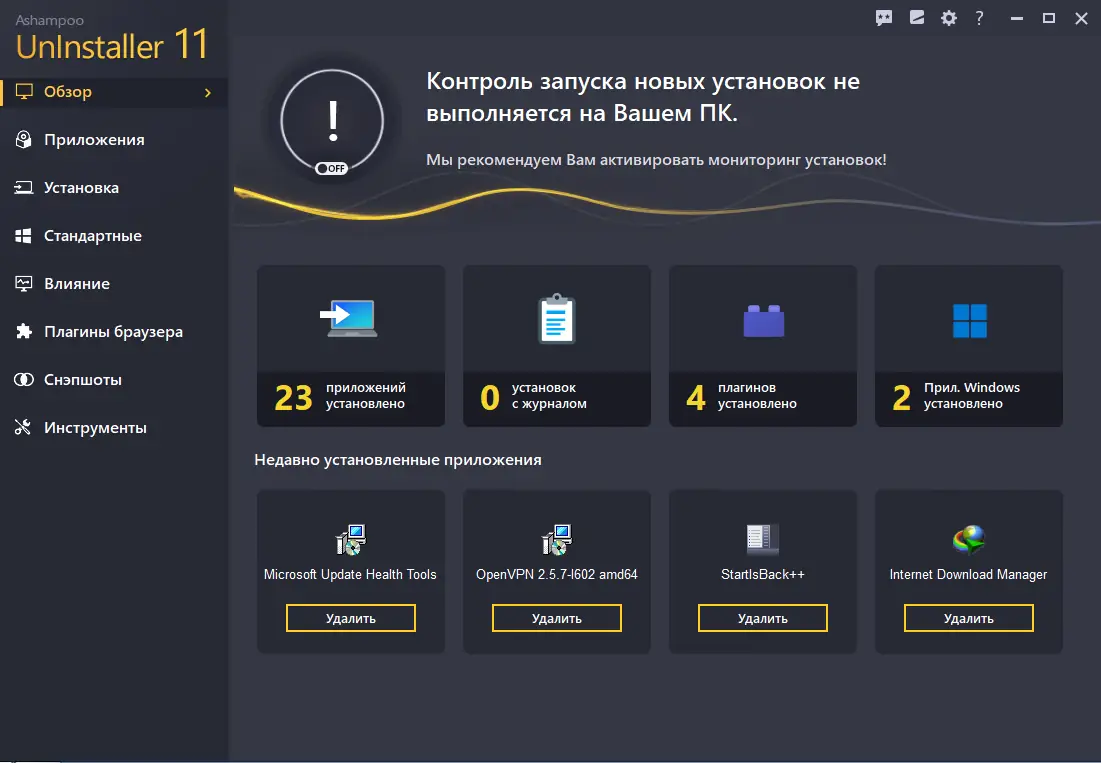The height and width of the screenshot is (763, 1101).
Task: Open the feedback/rating dialog via the stars icon
Action: (x=884, y=18)
